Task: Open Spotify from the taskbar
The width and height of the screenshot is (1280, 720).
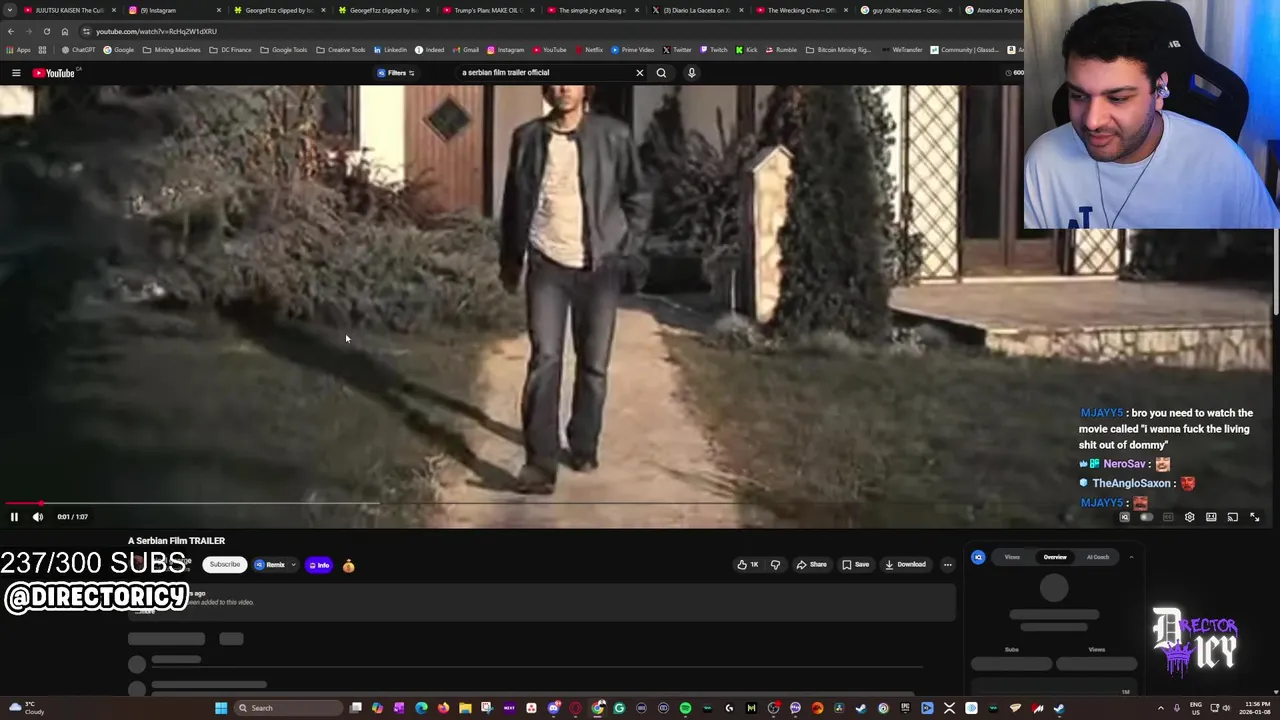Action: [685, 709]
